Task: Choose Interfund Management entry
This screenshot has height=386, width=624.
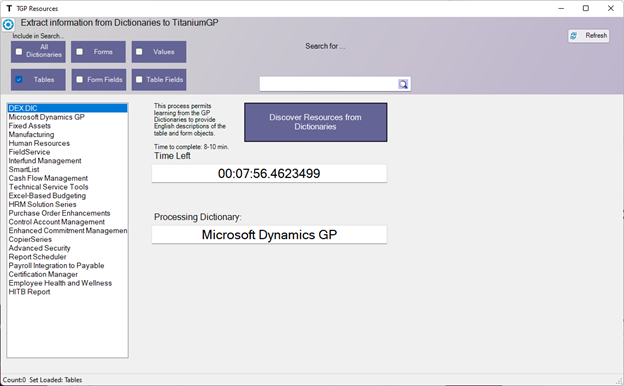Action: tap(67, 161)
